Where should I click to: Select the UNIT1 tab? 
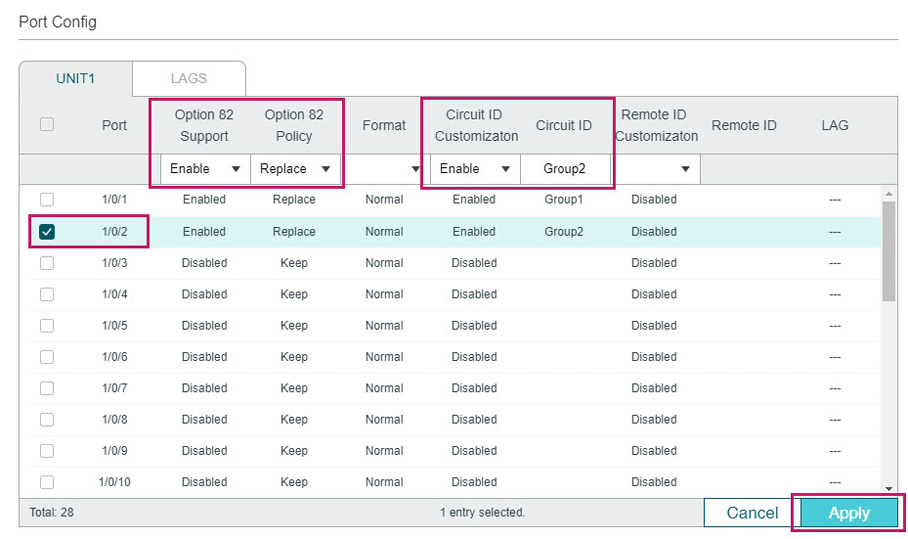[x=75, y=78]
